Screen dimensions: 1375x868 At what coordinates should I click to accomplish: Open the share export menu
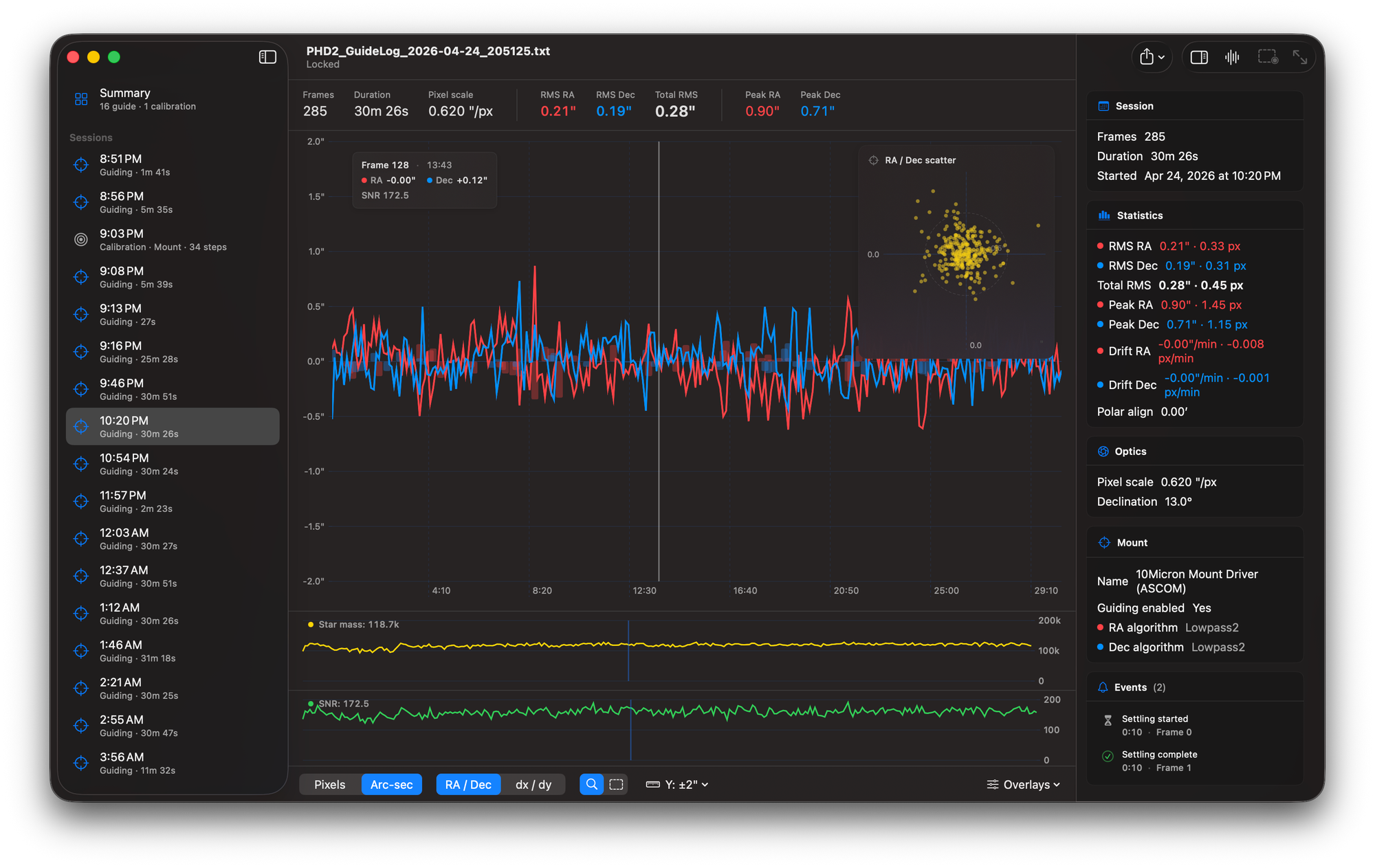(1152, 57)
